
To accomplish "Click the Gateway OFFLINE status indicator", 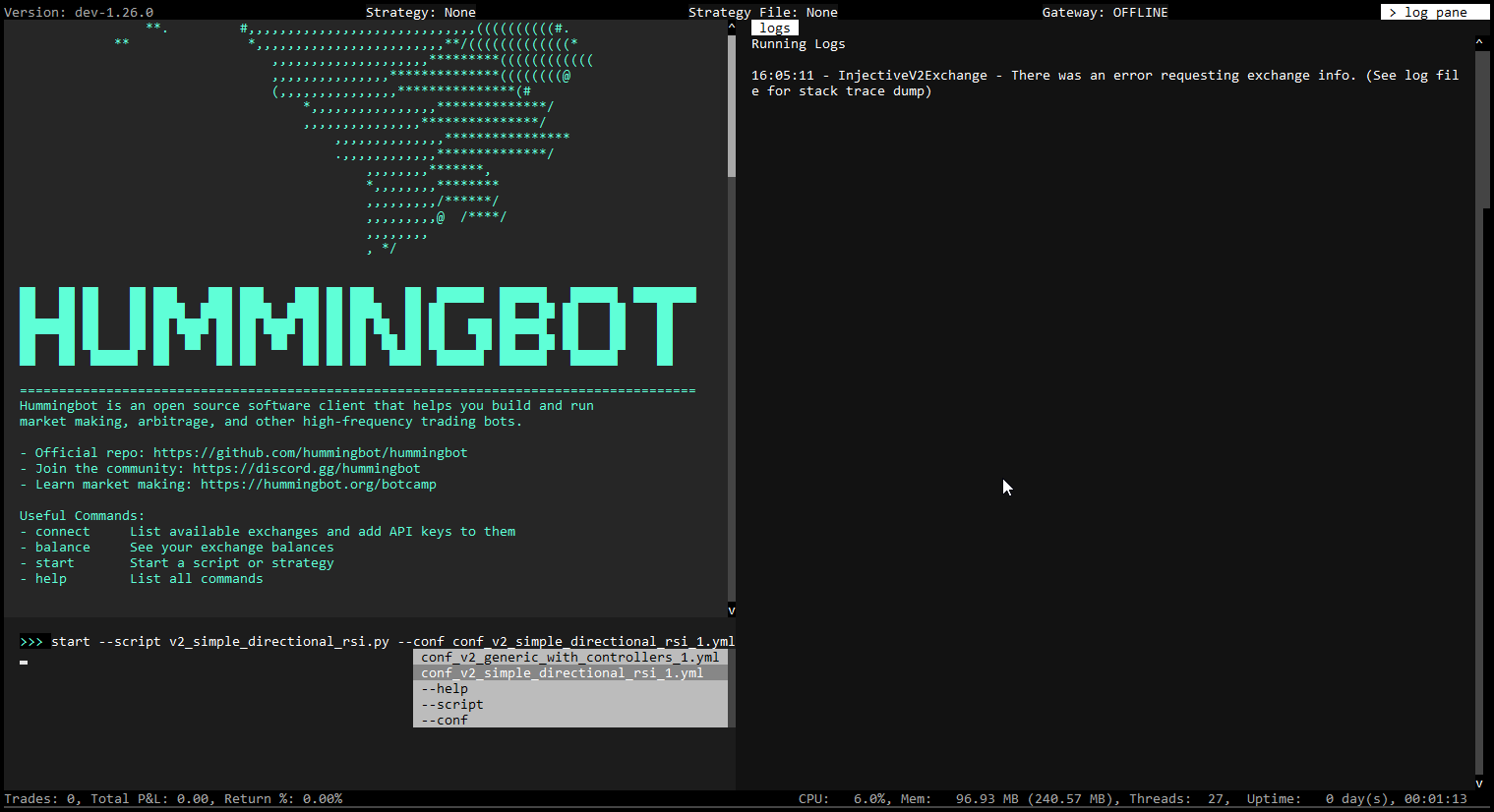I will (x=1105, y=12).
